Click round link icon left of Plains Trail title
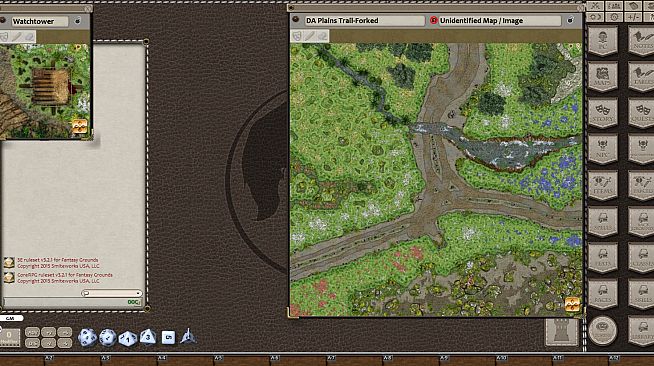This screenshot has width=654, height=366. [296, 20]
